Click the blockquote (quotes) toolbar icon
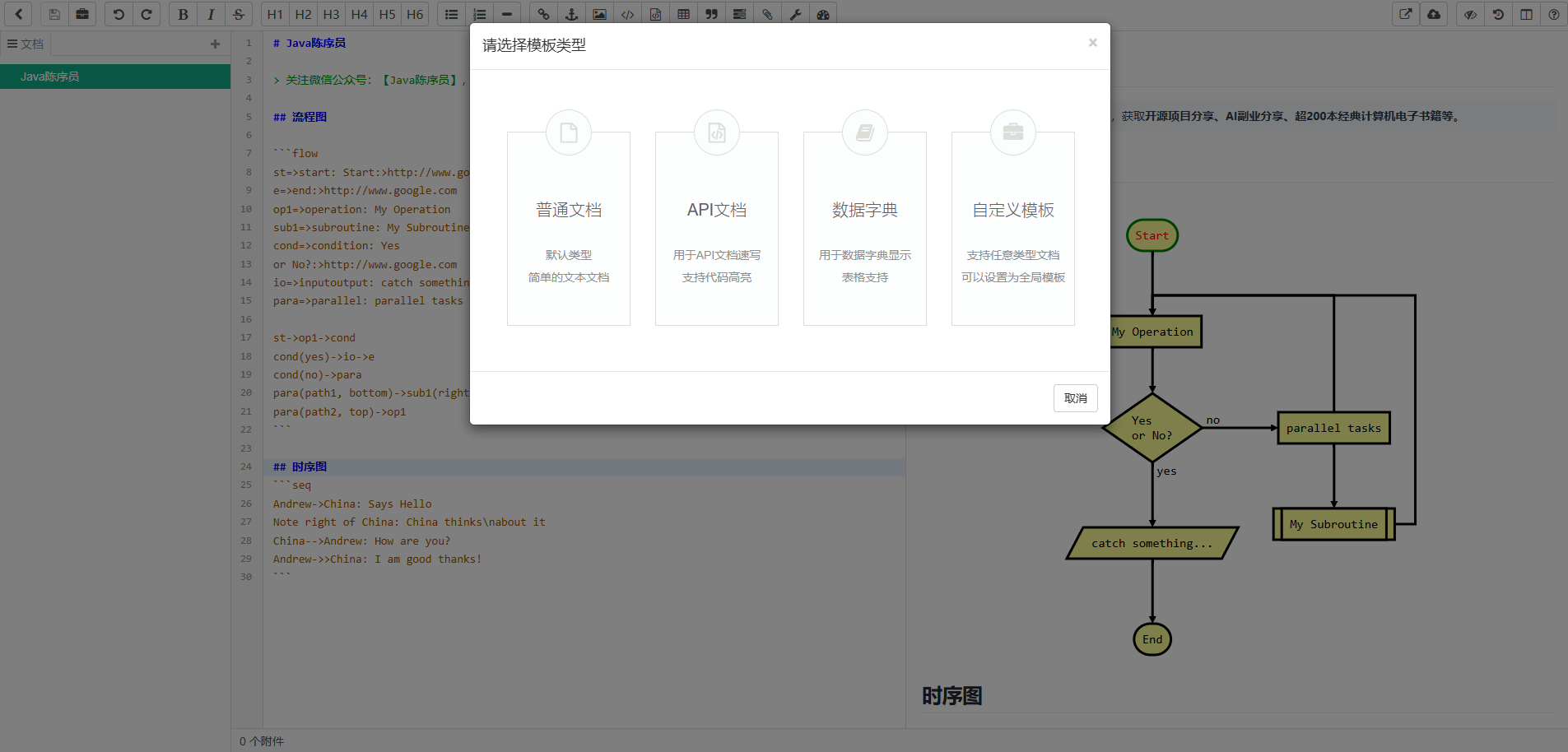 click(x=711, y=14)
